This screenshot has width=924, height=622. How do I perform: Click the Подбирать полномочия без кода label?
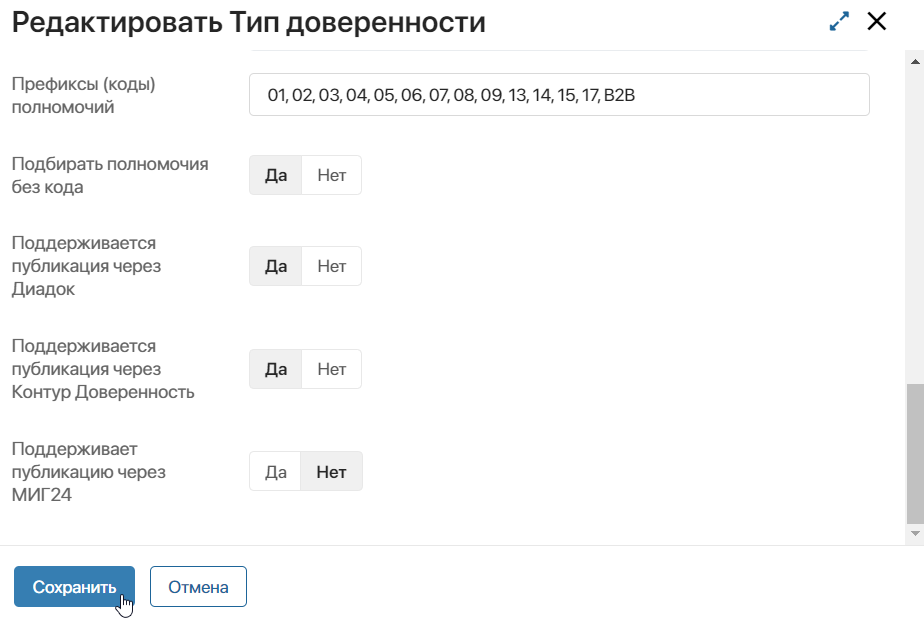click(110, 175)
